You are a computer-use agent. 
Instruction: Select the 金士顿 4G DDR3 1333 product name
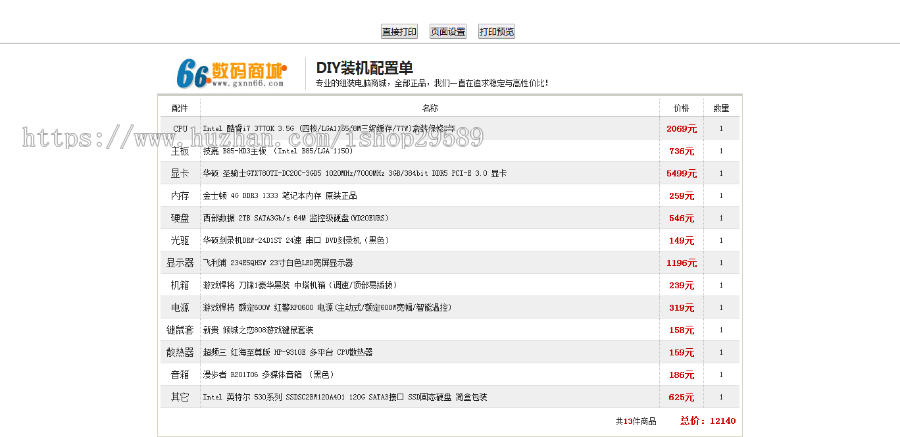[280, 196]
